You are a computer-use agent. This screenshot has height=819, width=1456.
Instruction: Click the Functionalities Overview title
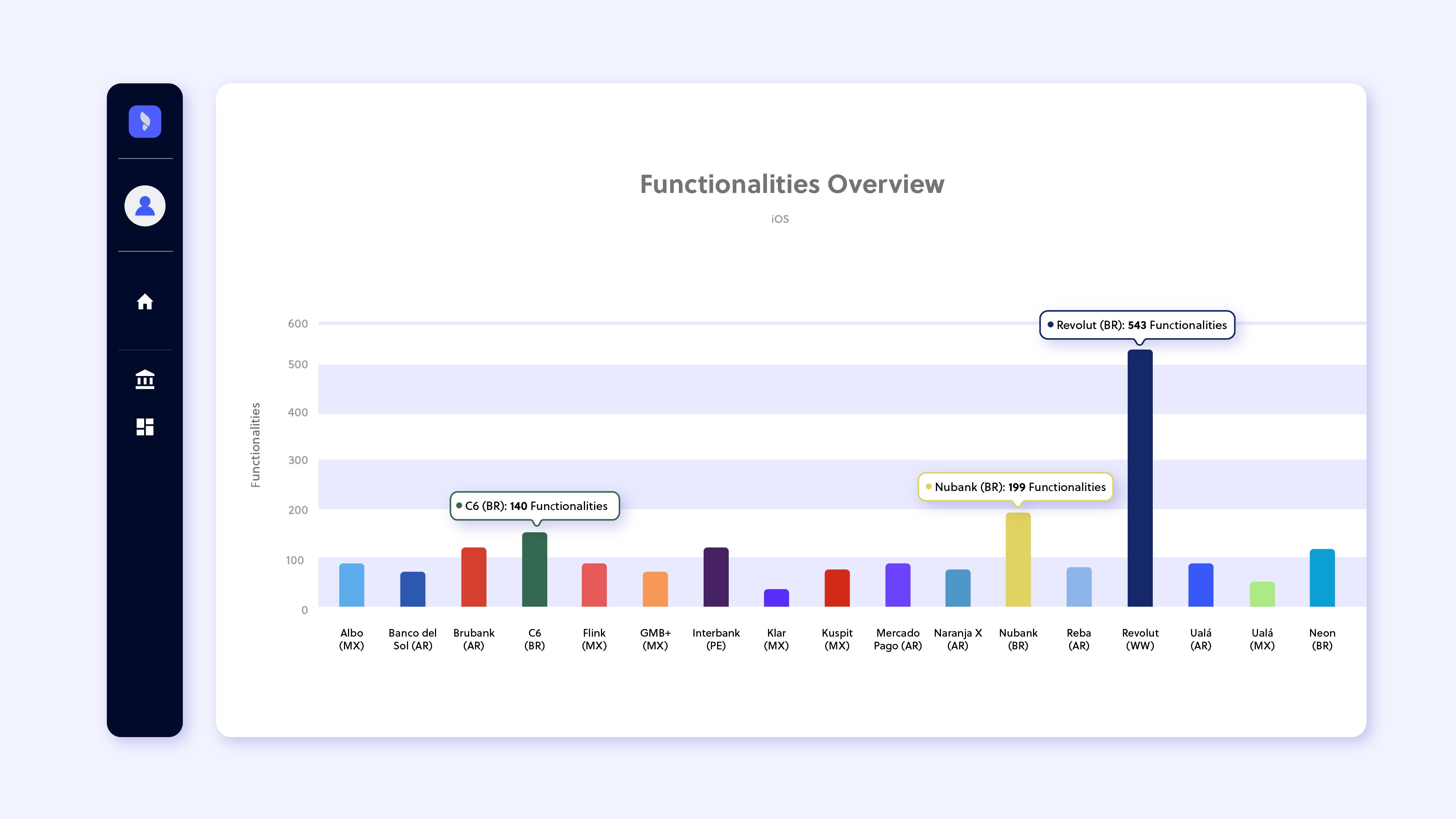pyautogui.click(x=791, y=184)
